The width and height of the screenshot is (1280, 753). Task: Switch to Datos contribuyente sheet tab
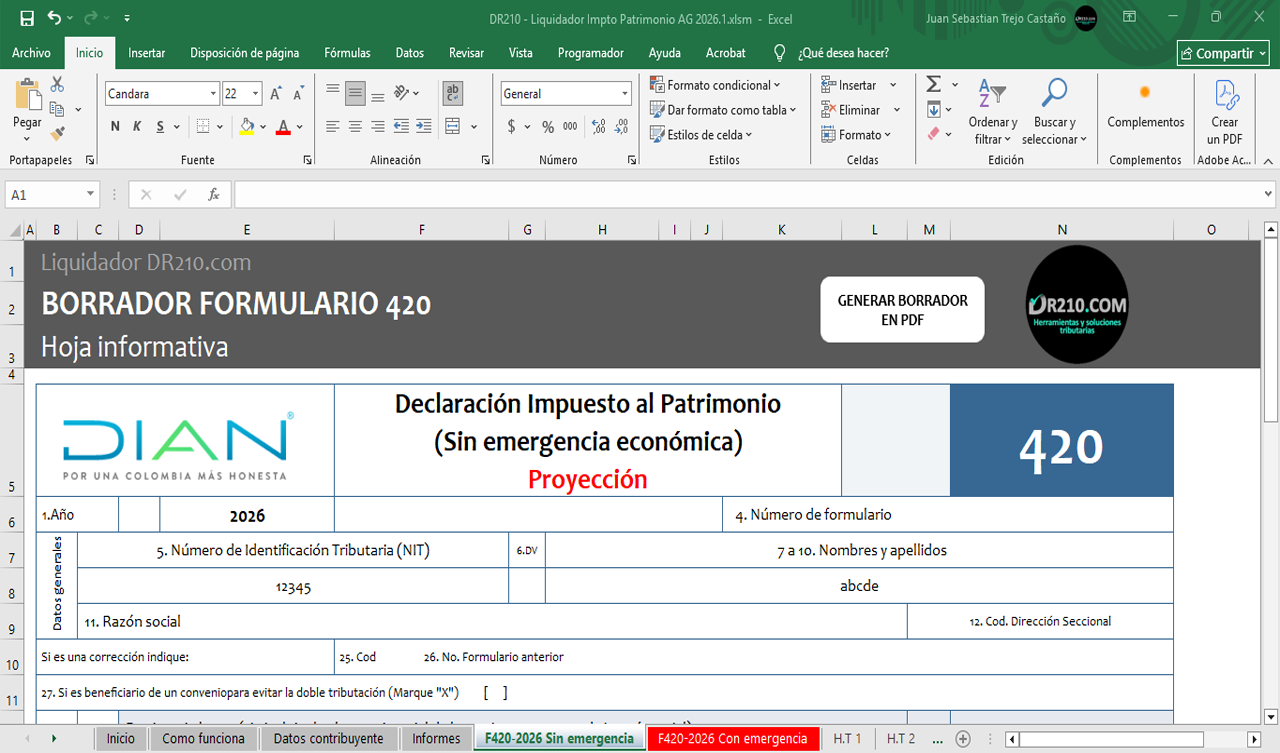point(328,739)
